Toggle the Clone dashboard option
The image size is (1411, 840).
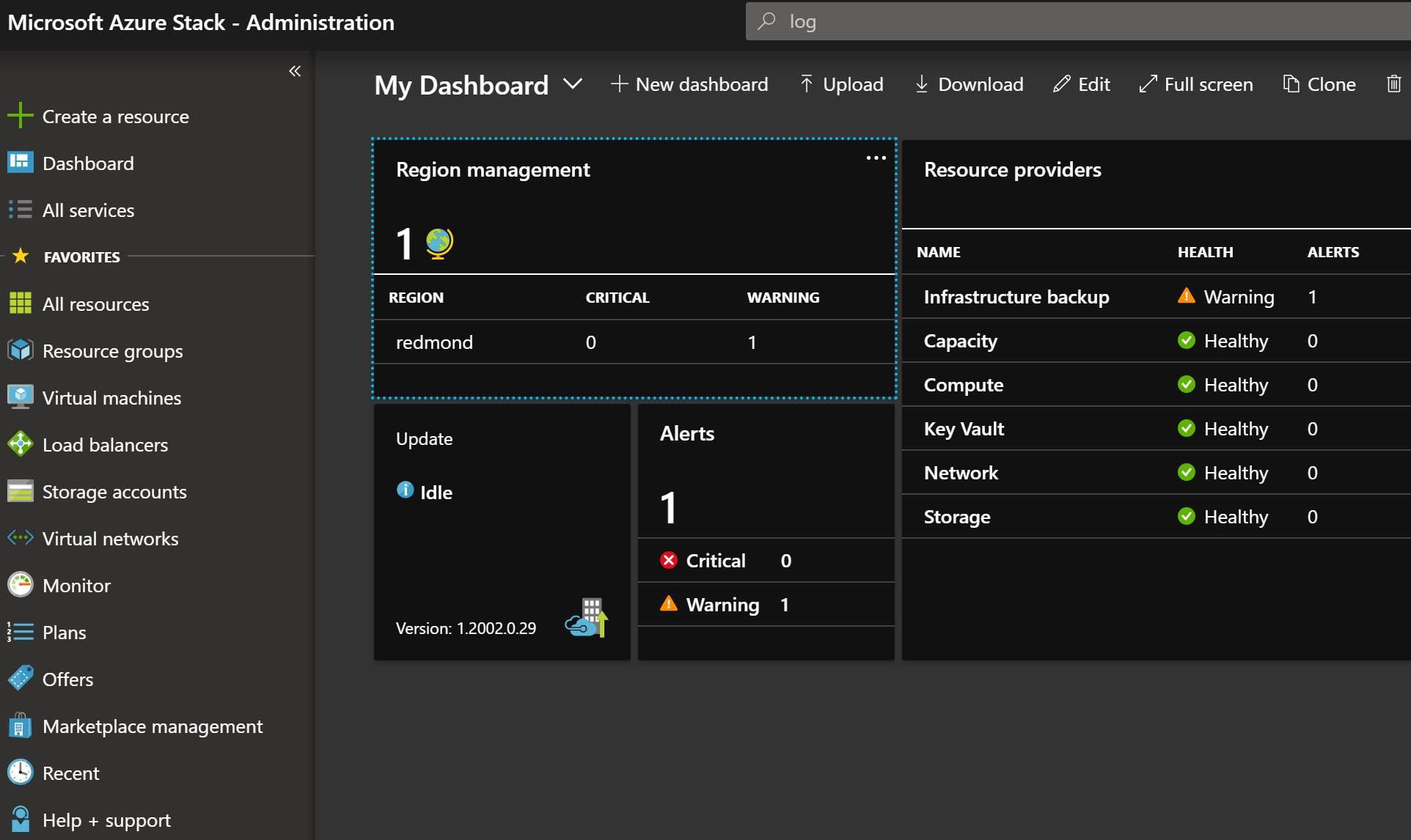tap(1319, 83)
